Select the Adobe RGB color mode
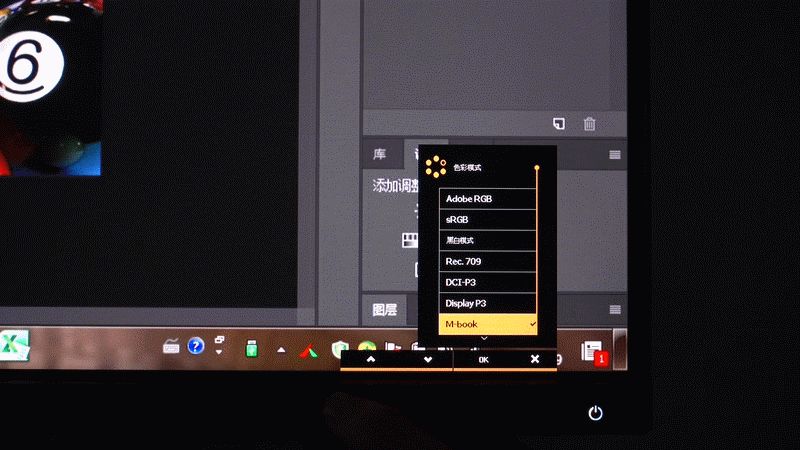The width and height of the screenshot is (800, 450). pyautogui.click(x=487, y=198)
